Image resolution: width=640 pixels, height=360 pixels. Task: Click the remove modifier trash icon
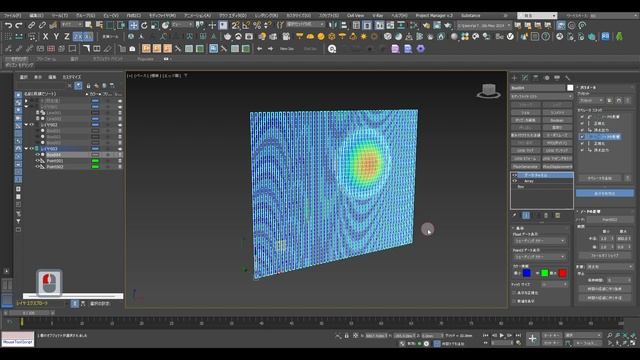[547, 216]
